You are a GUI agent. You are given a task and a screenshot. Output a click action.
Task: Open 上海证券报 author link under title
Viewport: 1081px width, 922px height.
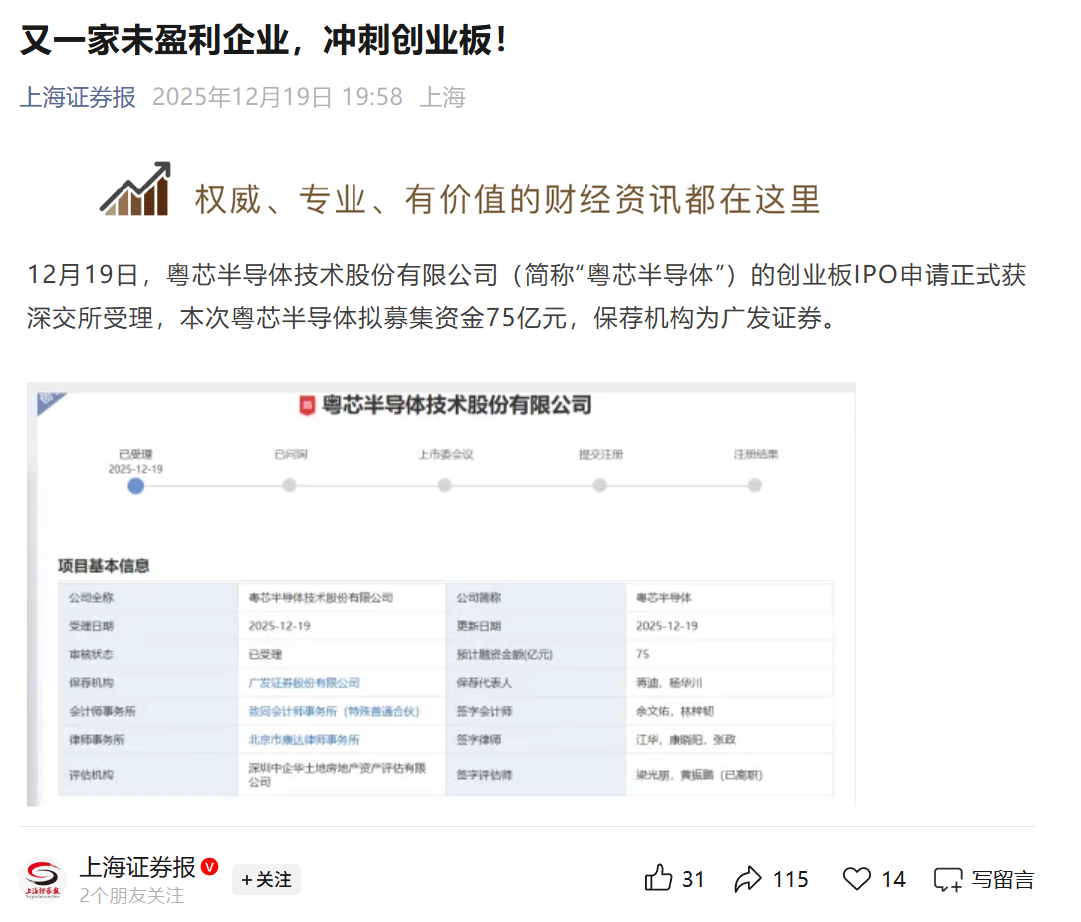(78, 97)
